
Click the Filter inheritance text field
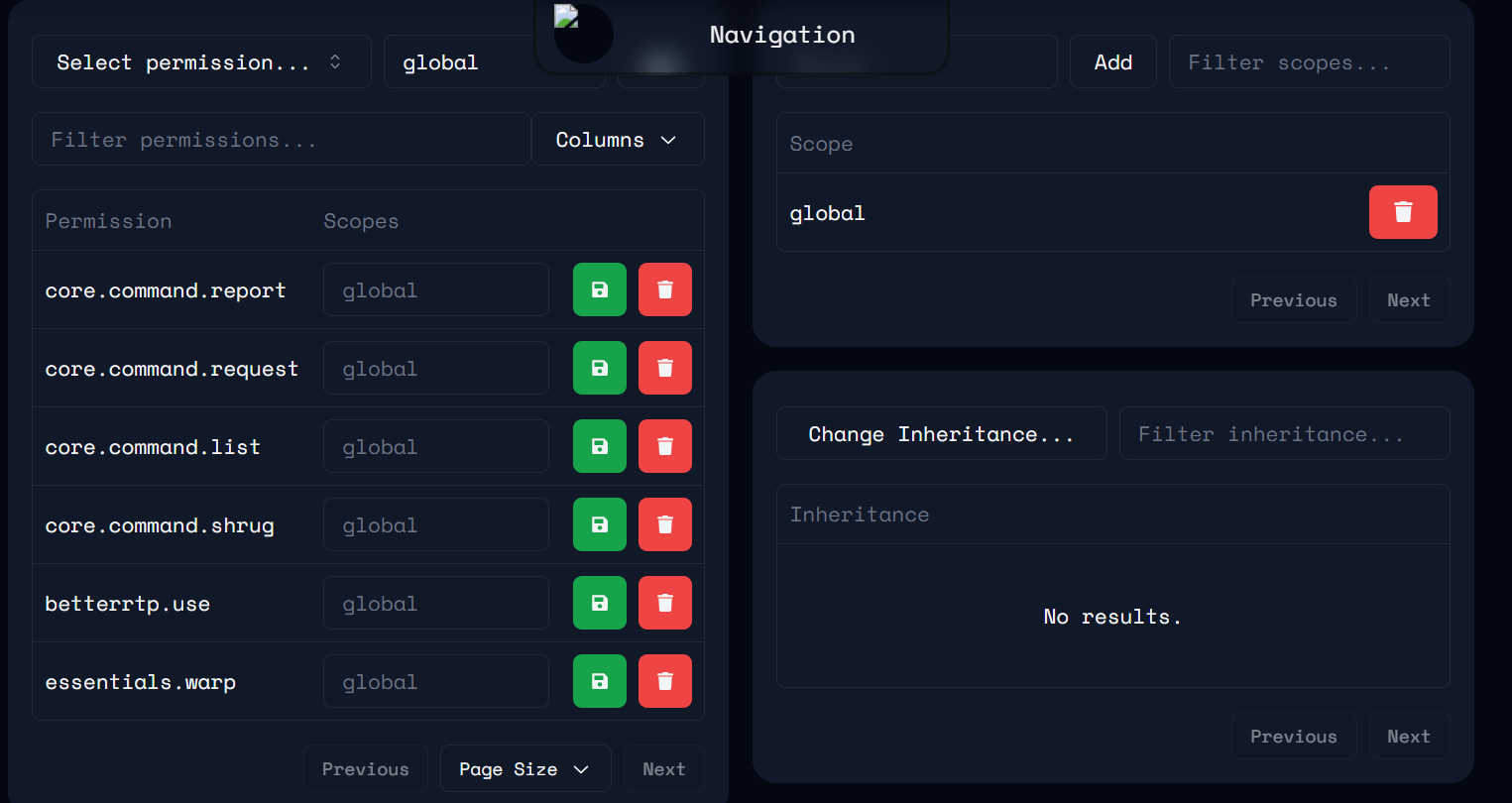(x=1283, y=434)
